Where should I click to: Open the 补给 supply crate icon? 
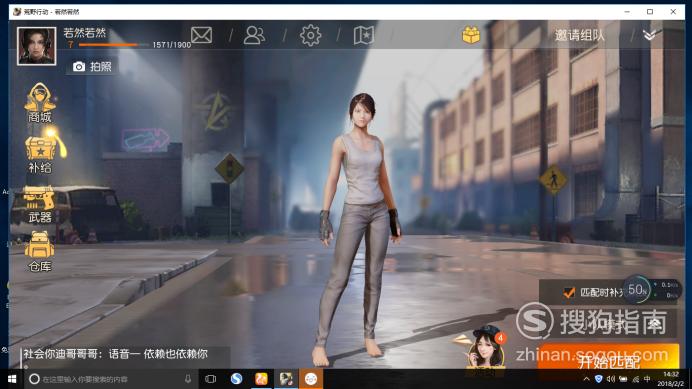(x=42, y=152)
